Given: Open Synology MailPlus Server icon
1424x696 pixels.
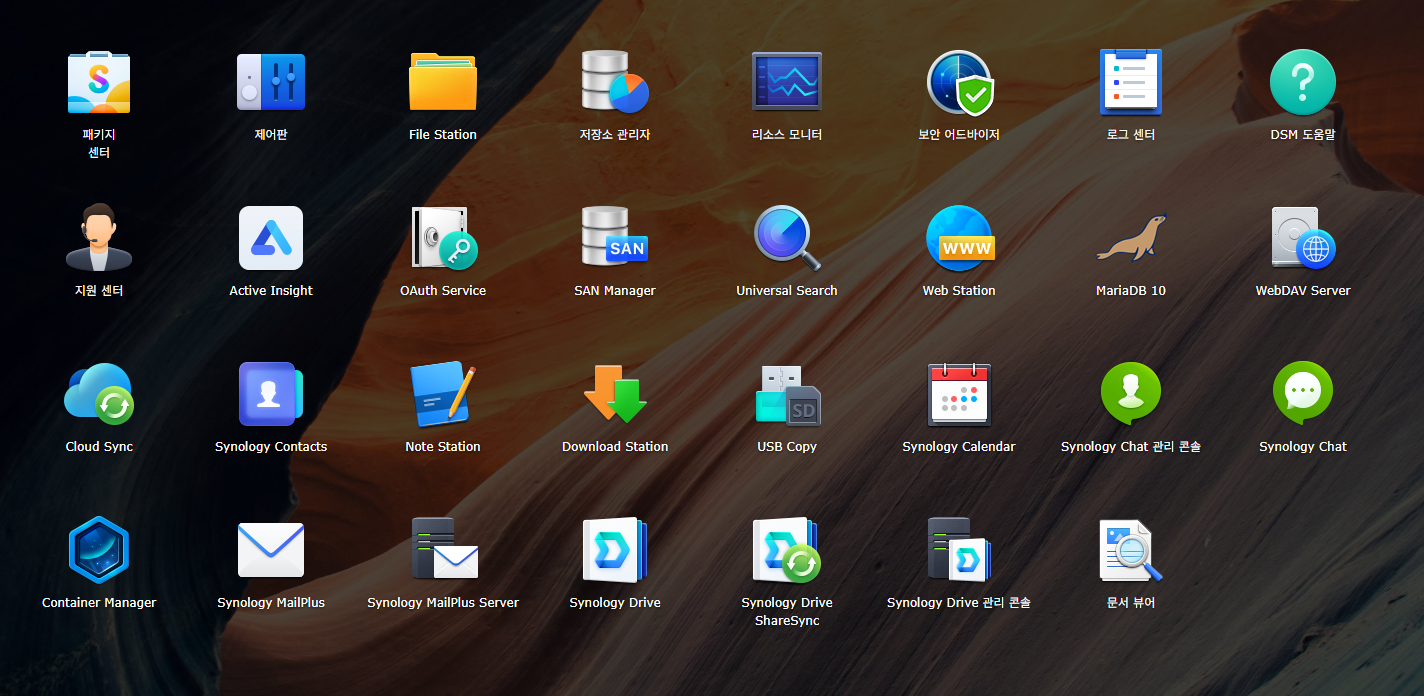Looking at the screenshot, I should point(445,548).
